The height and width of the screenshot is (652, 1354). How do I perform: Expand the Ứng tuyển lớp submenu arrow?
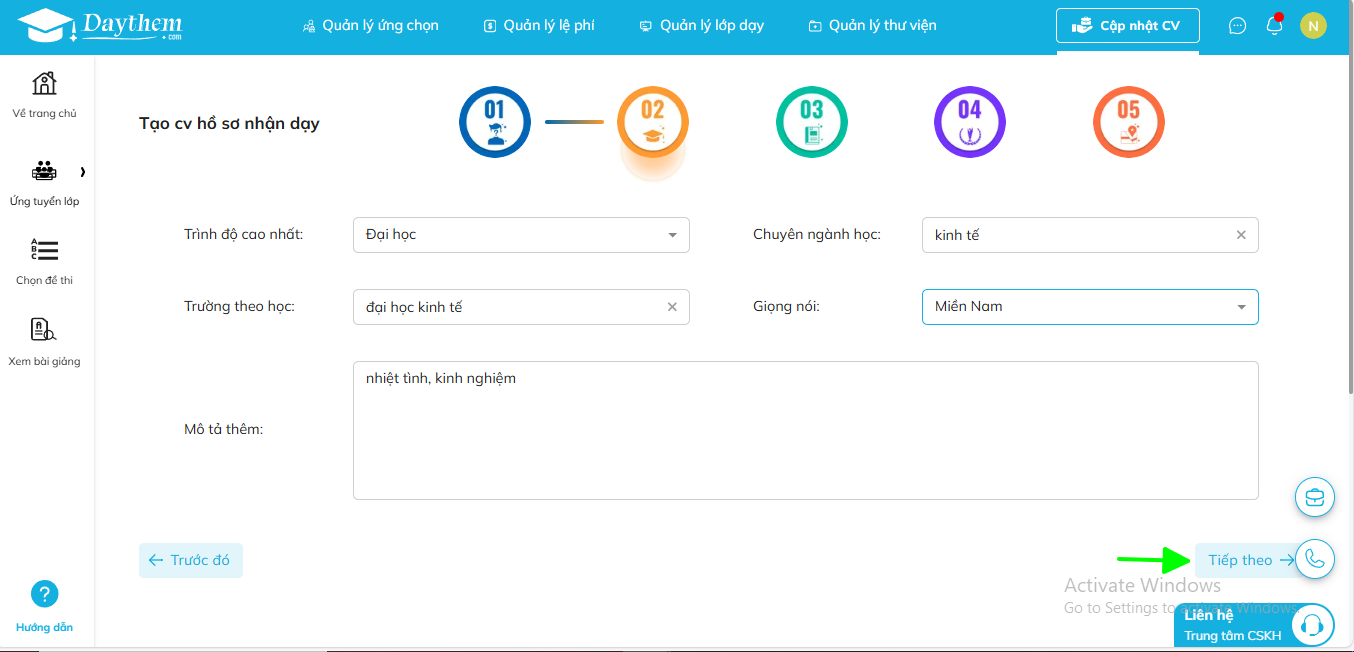(x=82, y=172)
